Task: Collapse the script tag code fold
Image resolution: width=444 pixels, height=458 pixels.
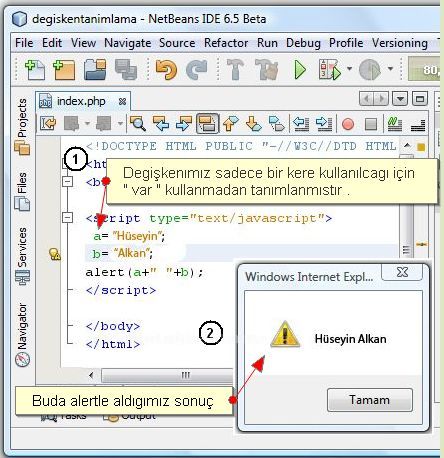Action: pyautogui.click(x=68, y=218)
